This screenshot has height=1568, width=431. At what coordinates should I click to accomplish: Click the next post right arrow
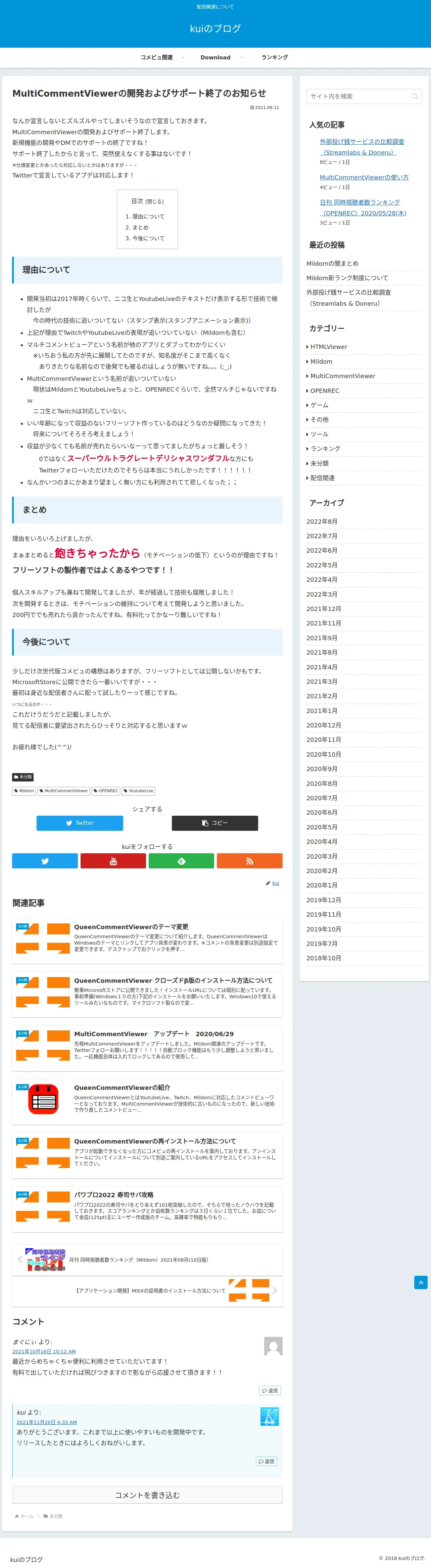(275, 1291)
